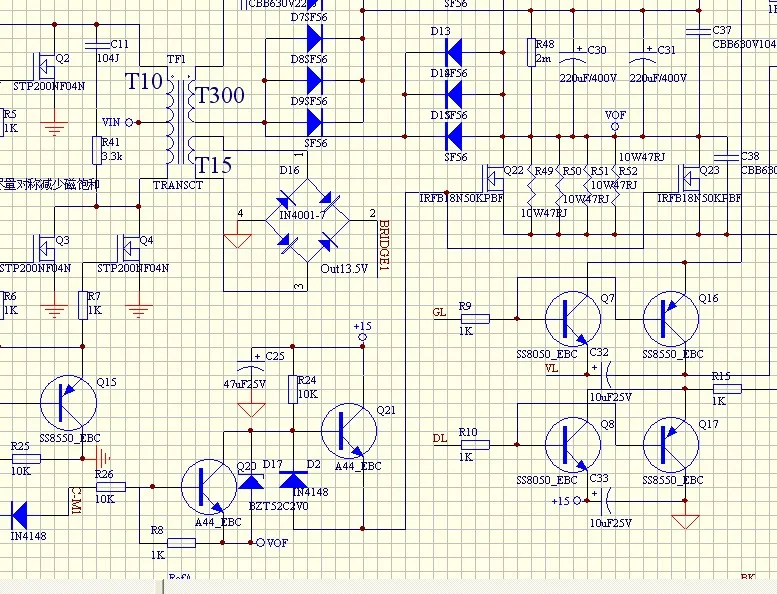Select the D17 BZT52C2V0 zener symbol

(251, 482)
